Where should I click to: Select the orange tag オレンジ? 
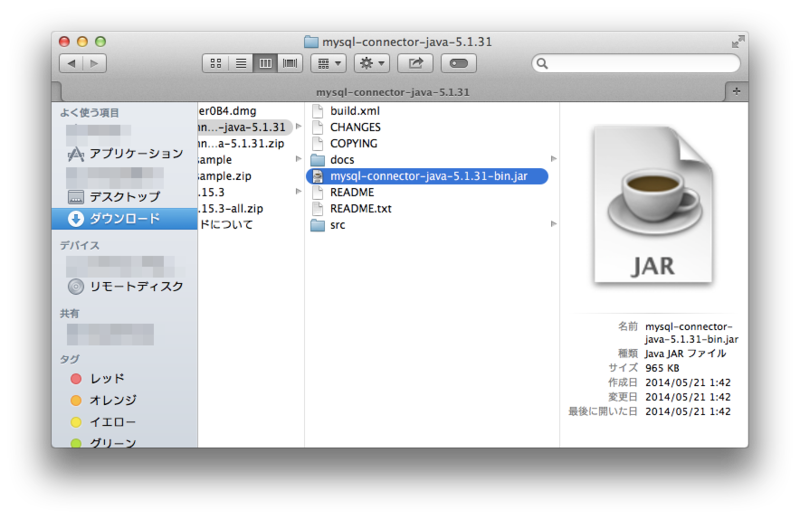pos(104,400)
